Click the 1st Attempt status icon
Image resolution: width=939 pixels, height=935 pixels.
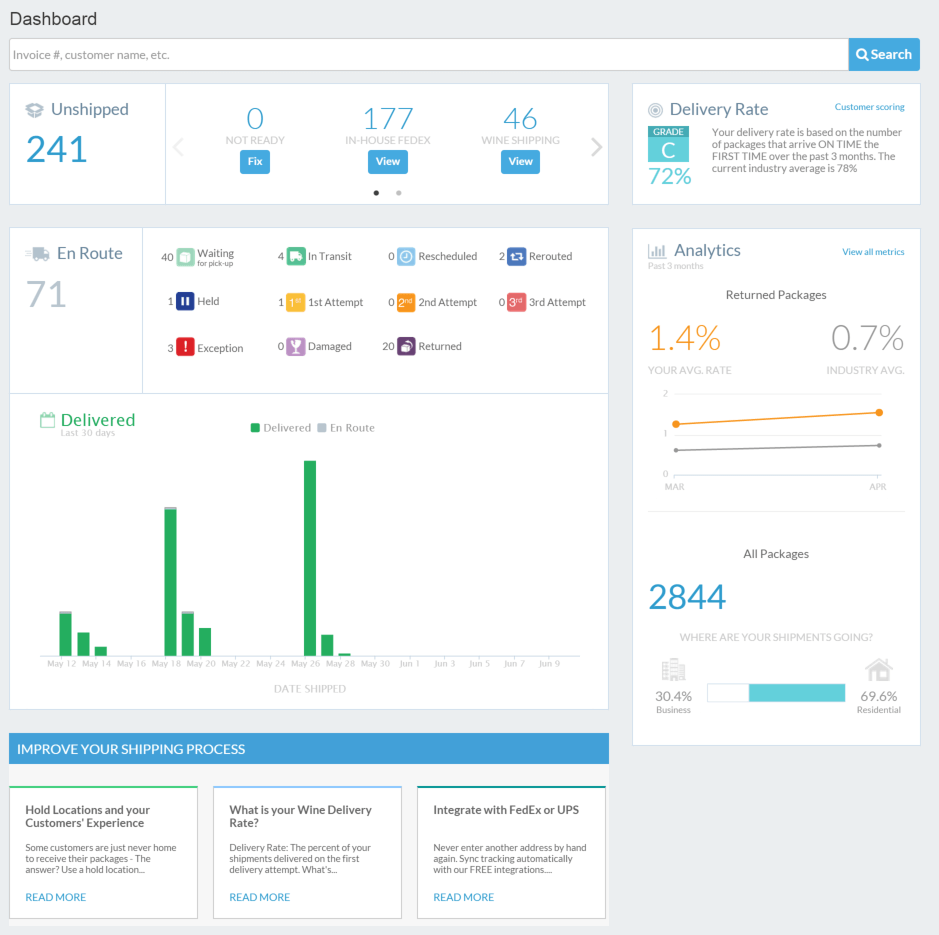click(x=296, y=302)
